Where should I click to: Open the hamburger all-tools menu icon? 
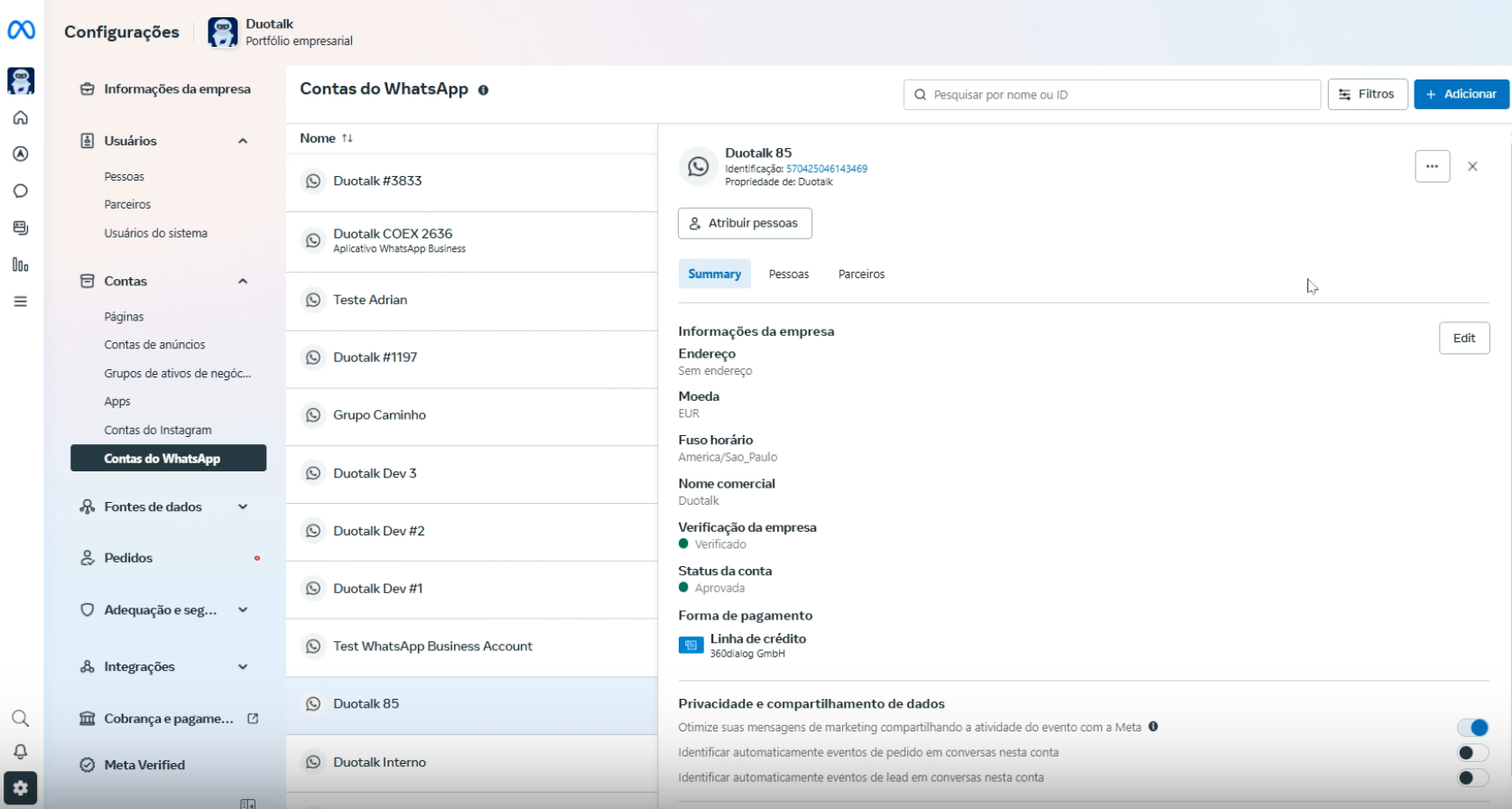click(21, 302)
